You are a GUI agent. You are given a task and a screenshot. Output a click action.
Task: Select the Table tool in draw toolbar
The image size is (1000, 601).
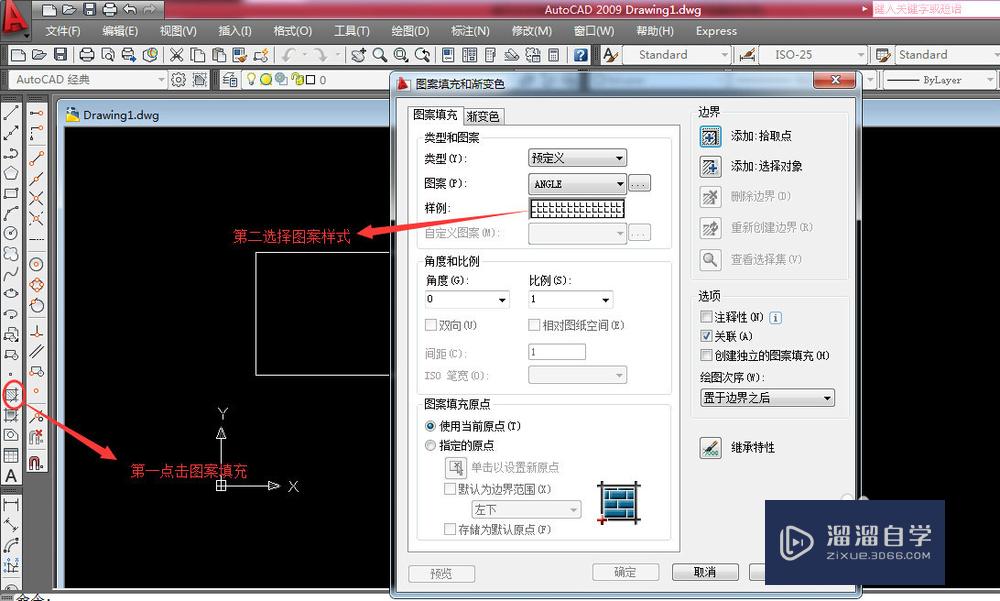[11, 456]
